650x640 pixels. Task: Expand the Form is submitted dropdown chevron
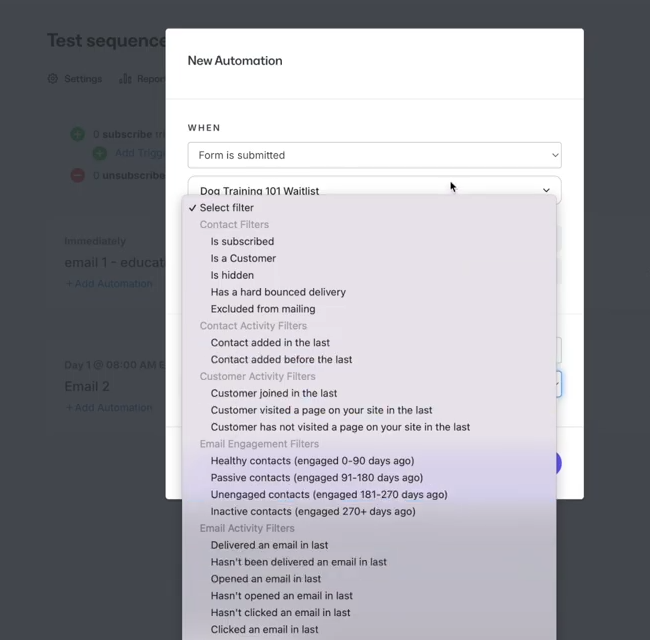point(555,155)
